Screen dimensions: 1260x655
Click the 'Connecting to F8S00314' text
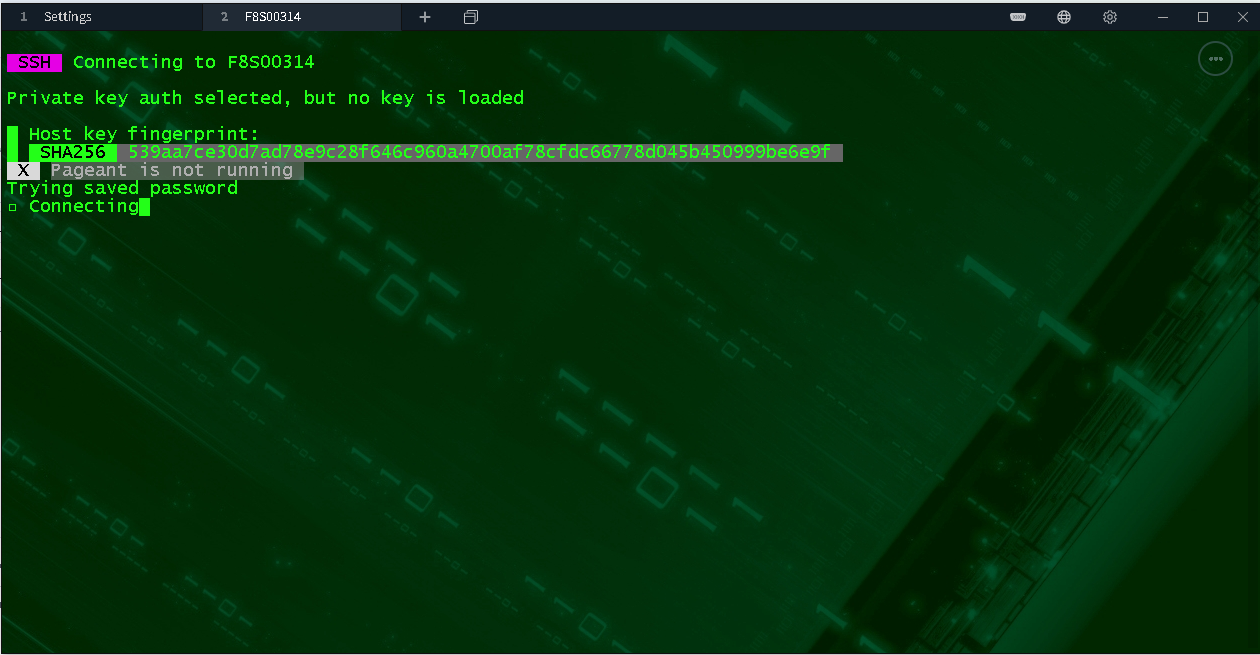[194, 62]
